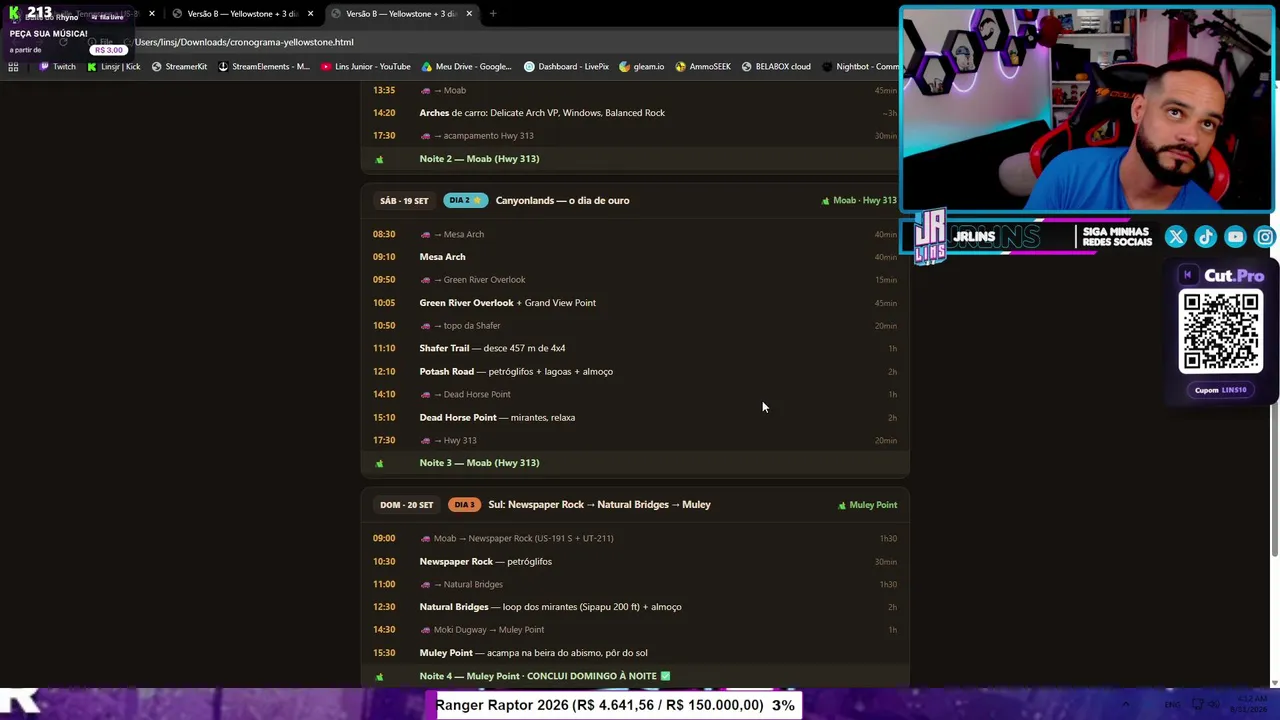Open the StreamerKit bookmark
Image resolution: width=1280 pixels, height=720 pixels.
[179, 67]
